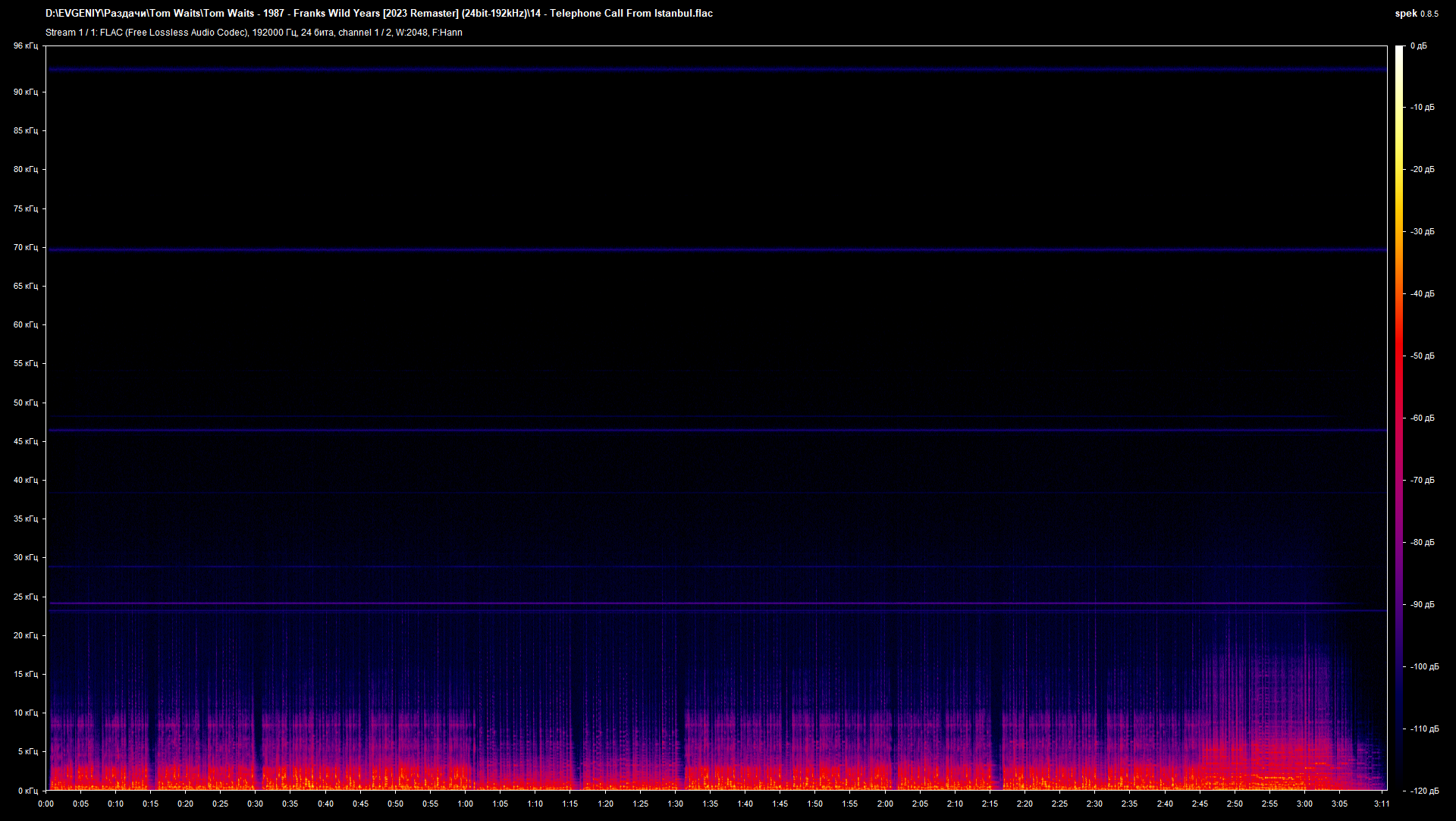This screenshot has height=821, width=1456.
Task: Click the -30 дБ level label
Action: click(x=1423, y=232)
